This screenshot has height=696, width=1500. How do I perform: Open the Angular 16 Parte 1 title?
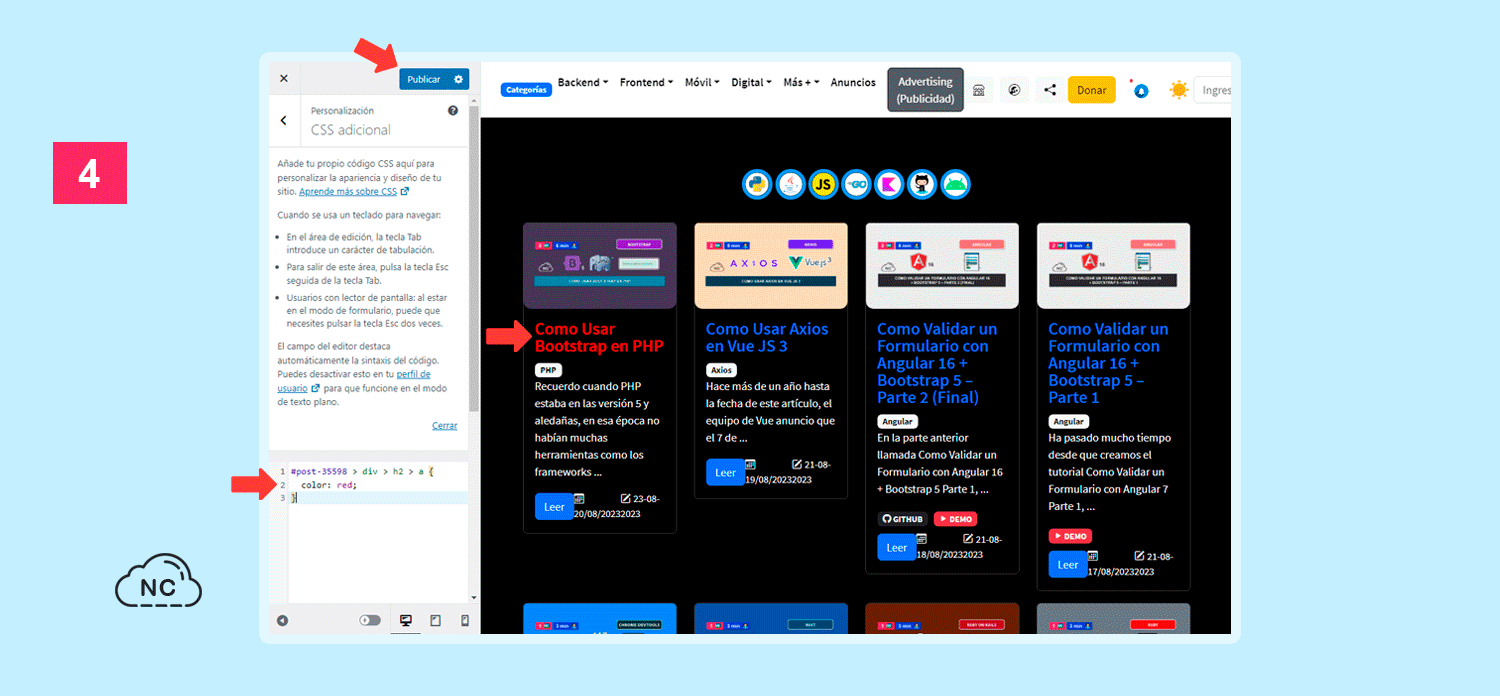pos(1108,363)
